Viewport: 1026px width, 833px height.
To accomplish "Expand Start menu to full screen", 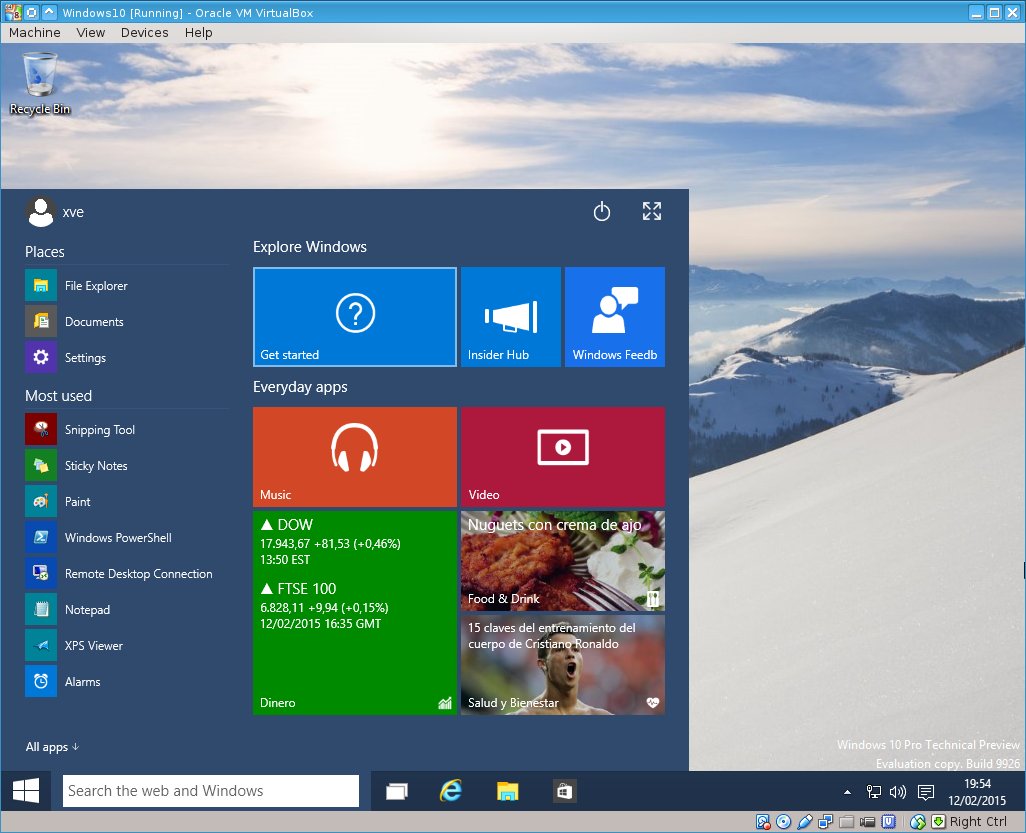I will pyautogui.click(x=652, y=211).
